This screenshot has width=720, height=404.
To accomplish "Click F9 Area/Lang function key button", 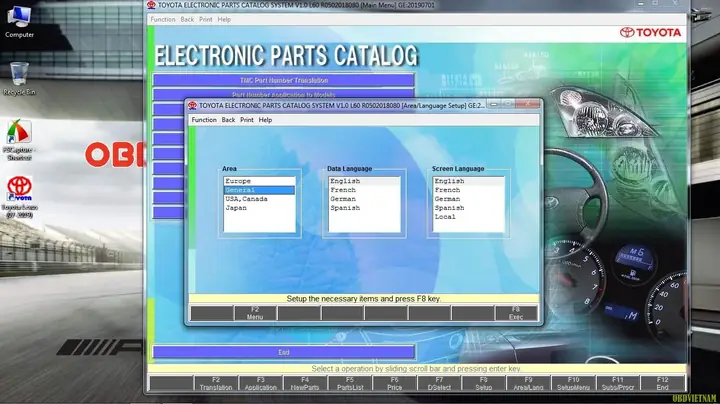I will (x=528, y=384).
